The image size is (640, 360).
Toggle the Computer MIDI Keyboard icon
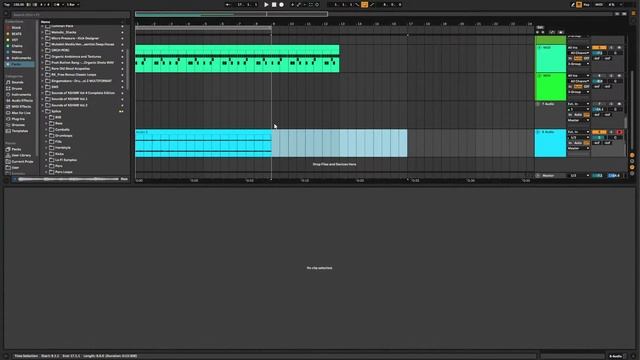click(579, 4)
